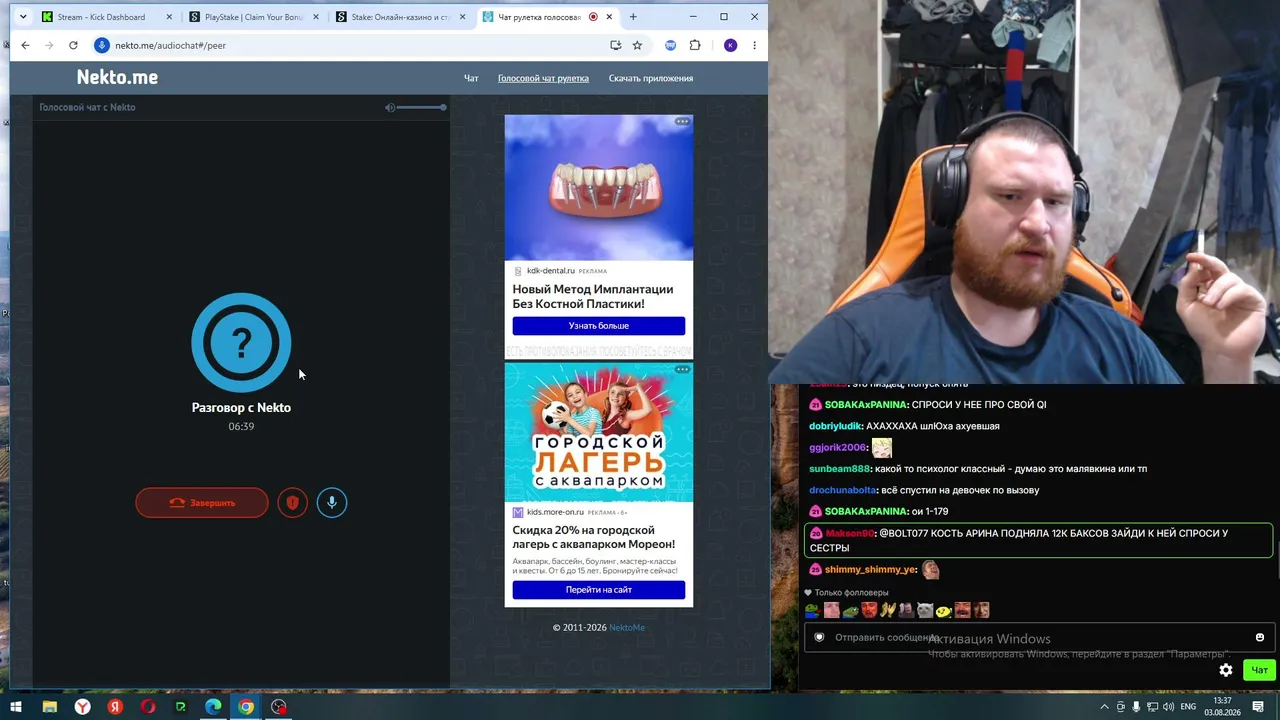Reload the nekto.me page
The height and width of the screenshot is (720, 1280).
pos(73,45)
